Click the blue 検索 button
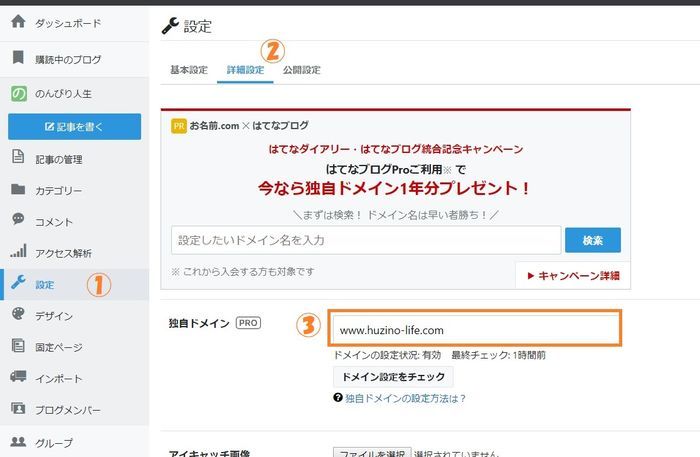 tap(593, 240)
